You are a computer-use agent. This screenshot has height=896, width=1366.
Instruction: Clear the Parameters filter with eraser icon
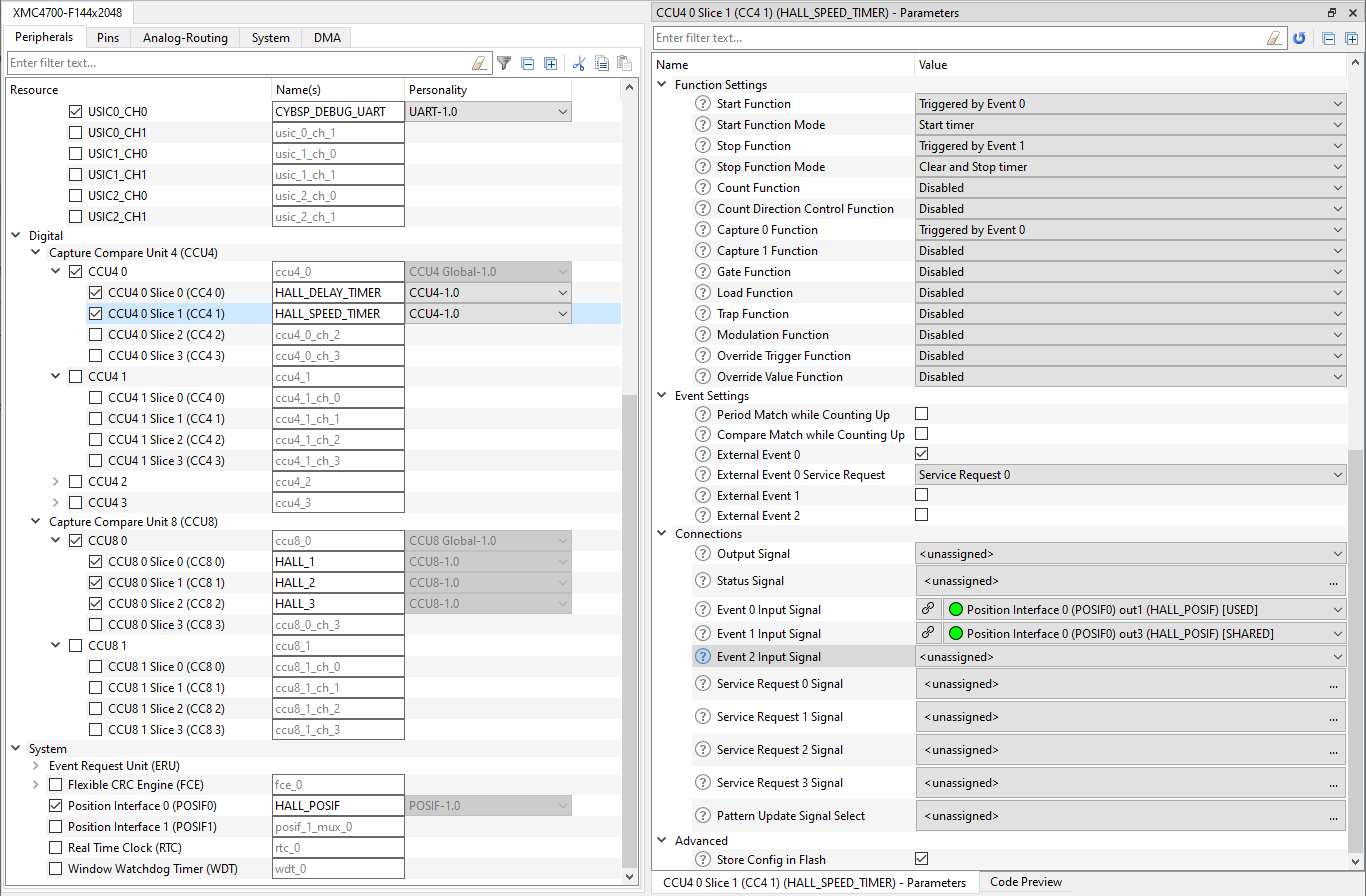pyautogui.click(x=1274, y=38)
